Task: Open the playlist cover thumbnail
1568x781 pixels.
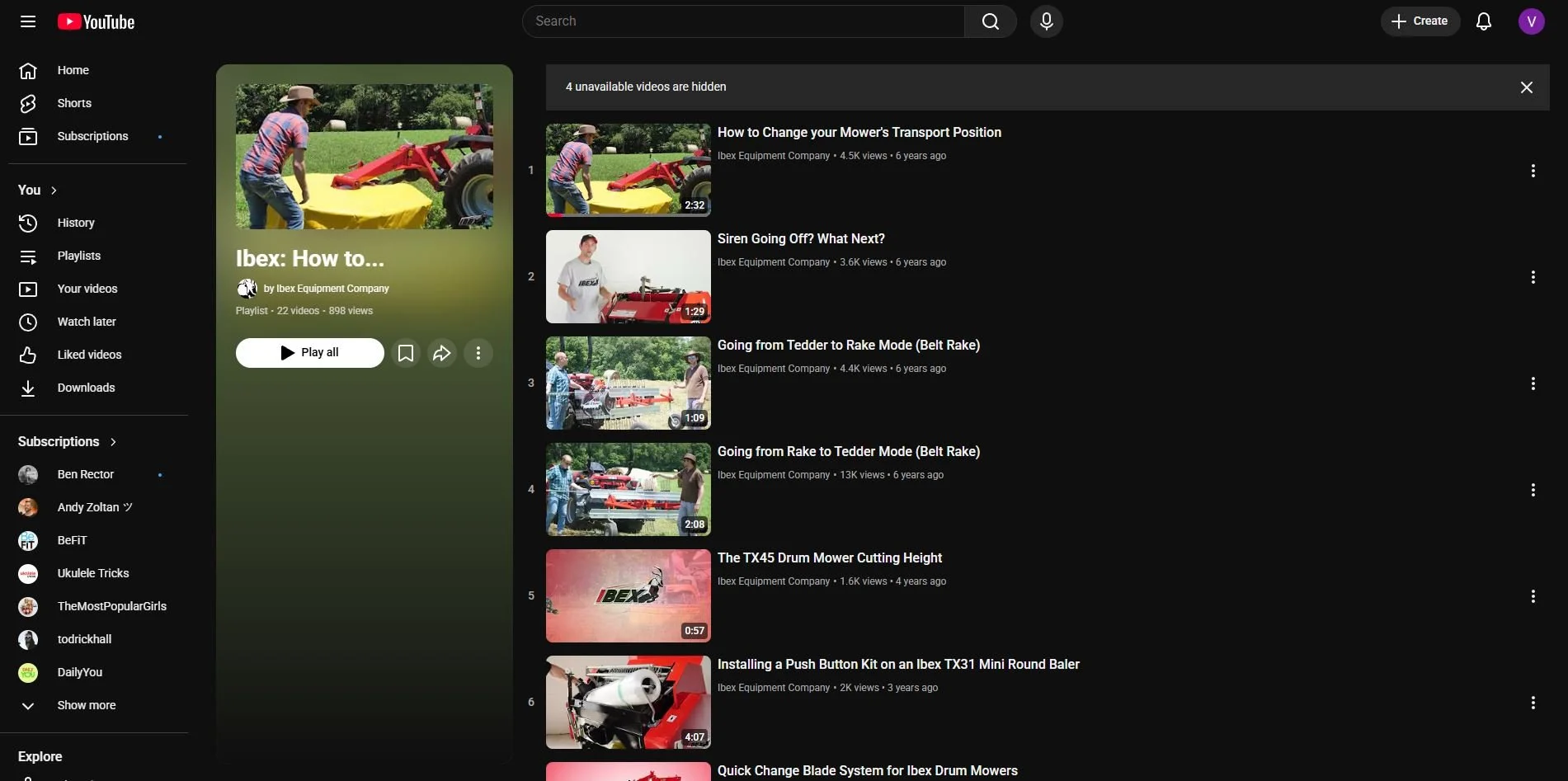Action: 365,157
